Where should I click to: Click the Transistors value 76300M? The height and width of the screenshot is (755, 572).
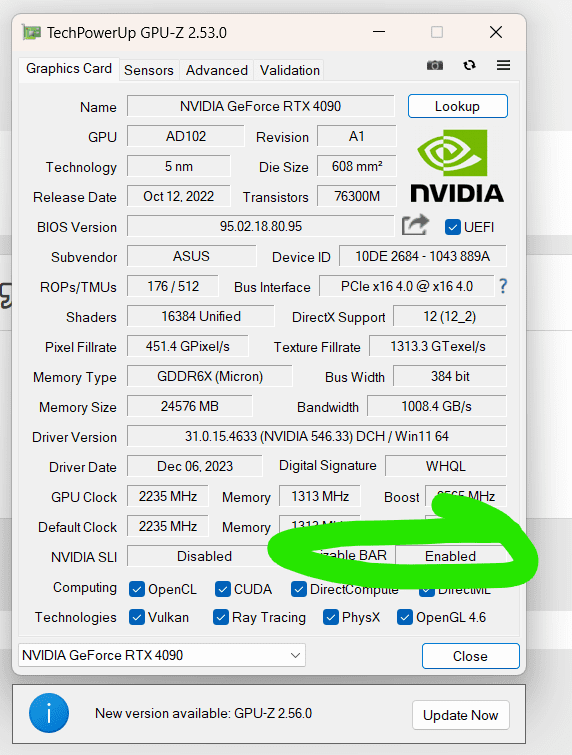tap(356, 196)
